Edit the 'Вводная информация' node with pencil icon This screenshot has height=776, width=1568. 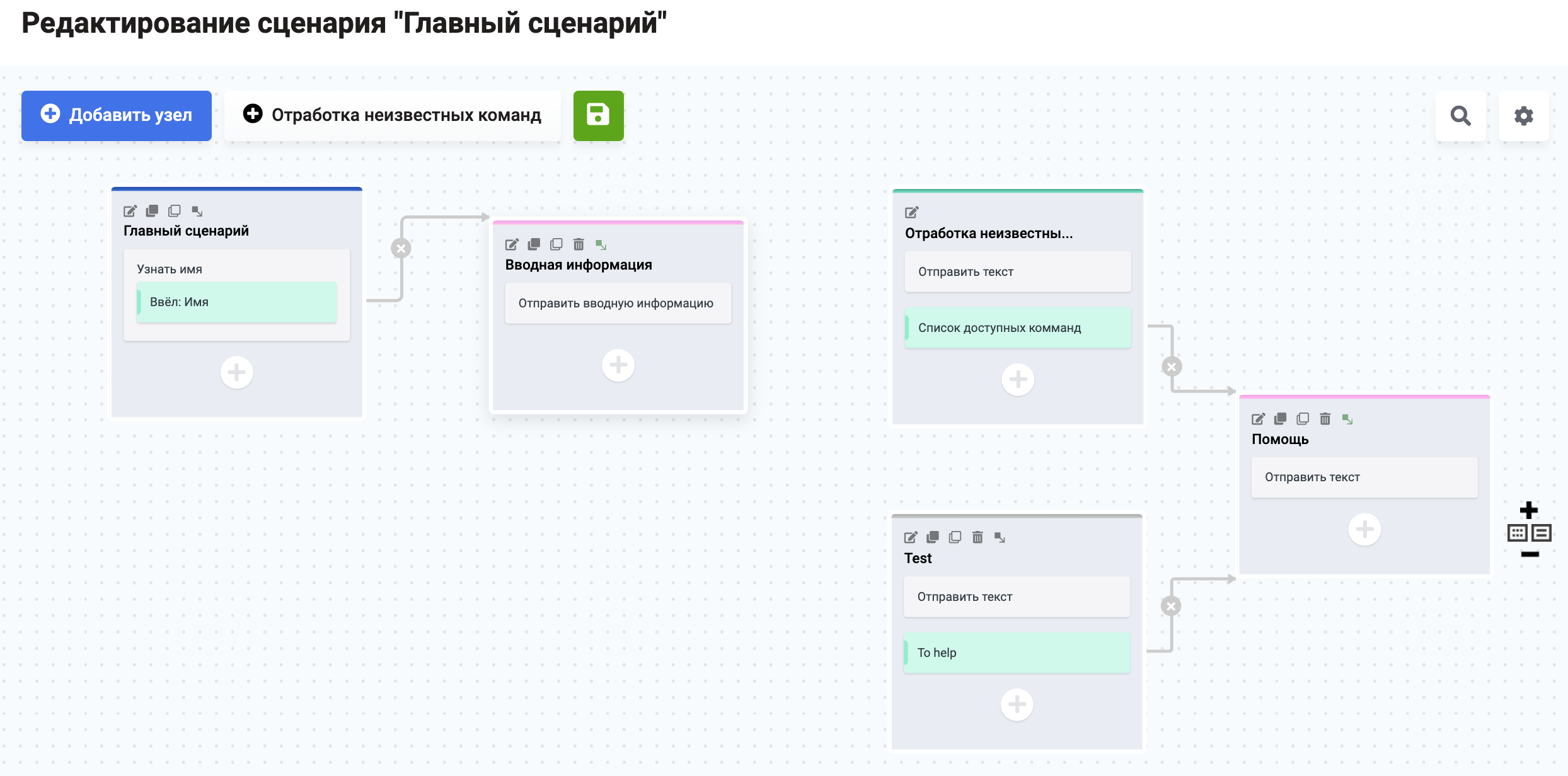click(512, 244)
